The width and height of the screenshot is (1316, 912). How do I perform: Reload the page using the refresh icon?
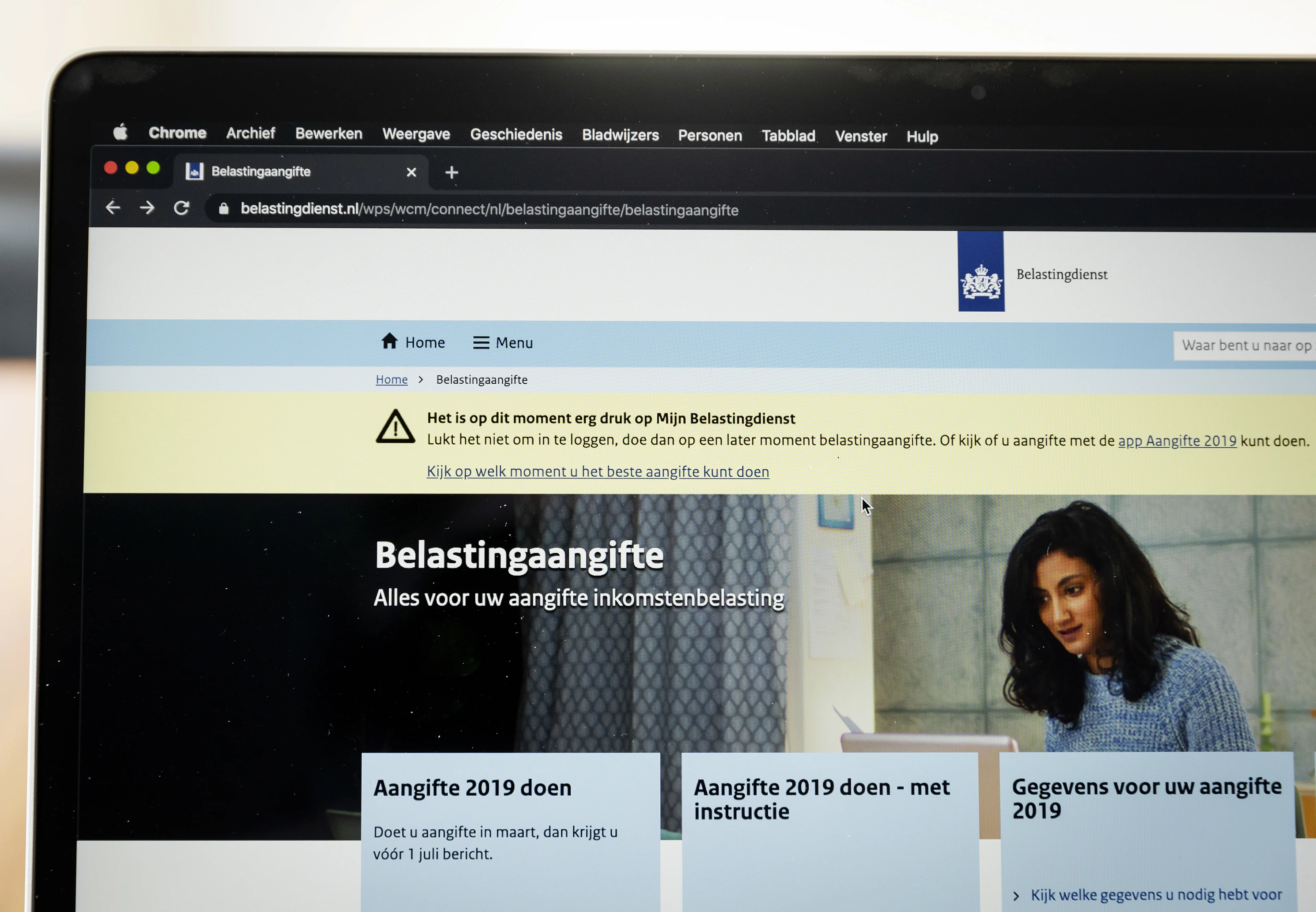point(182,208)
